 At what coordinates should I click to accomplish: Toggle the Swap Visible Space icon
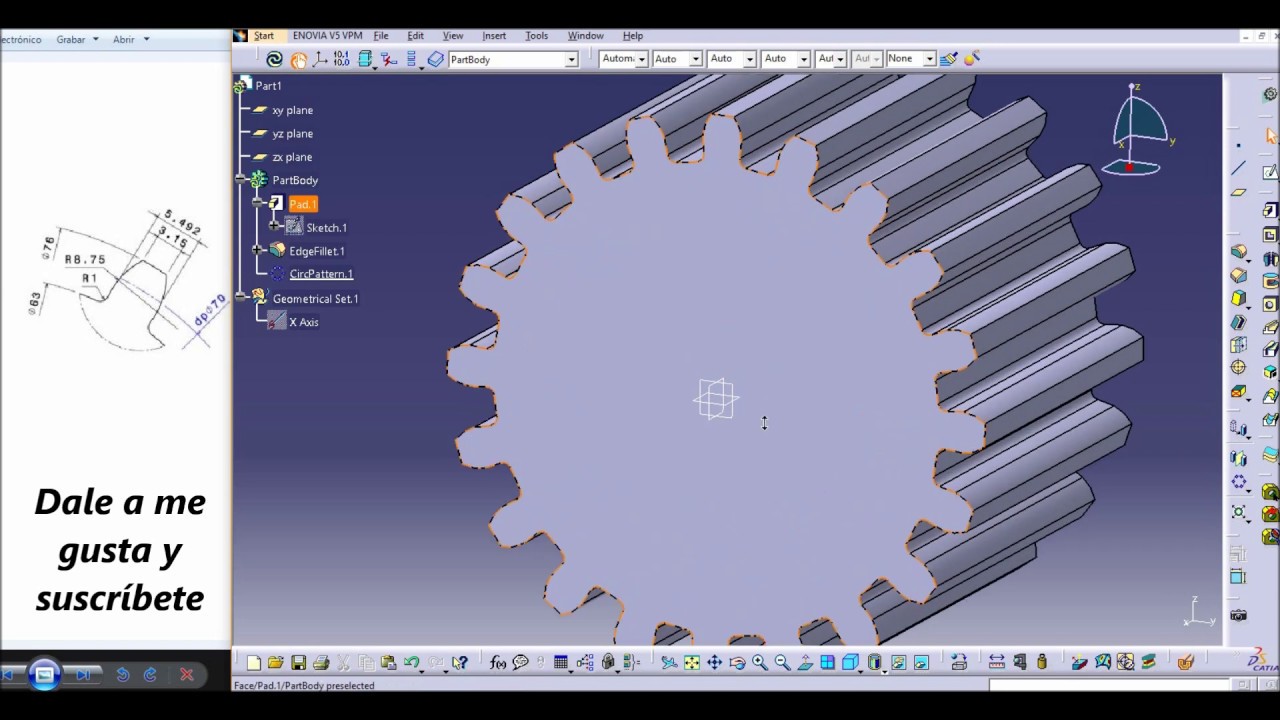(x=921, y=662)
